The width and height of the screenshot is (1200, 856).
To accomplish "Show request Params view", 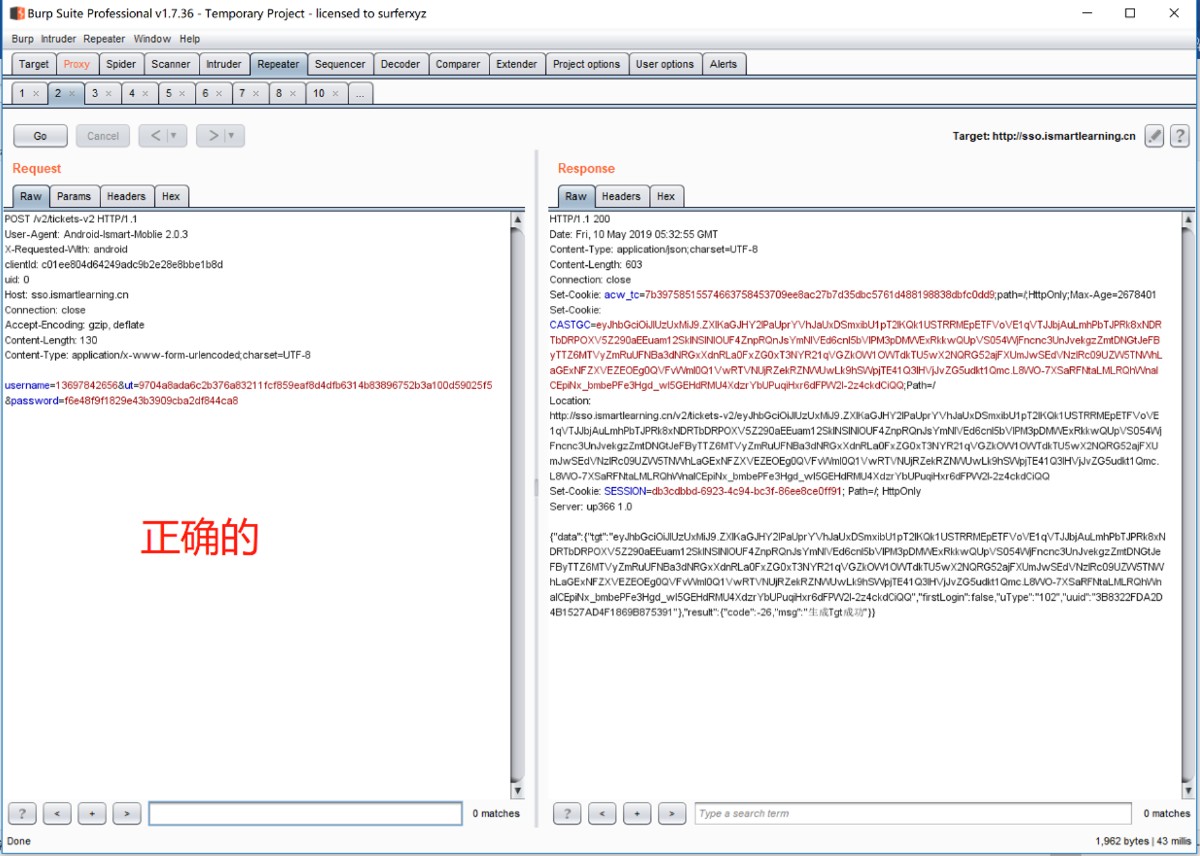I will 74,196.
